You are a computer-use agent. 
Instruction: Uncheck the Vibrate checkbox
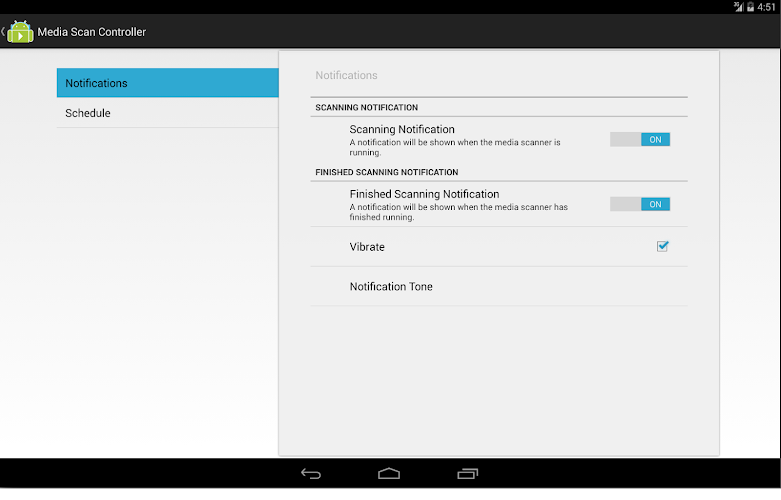click(662, 246)
